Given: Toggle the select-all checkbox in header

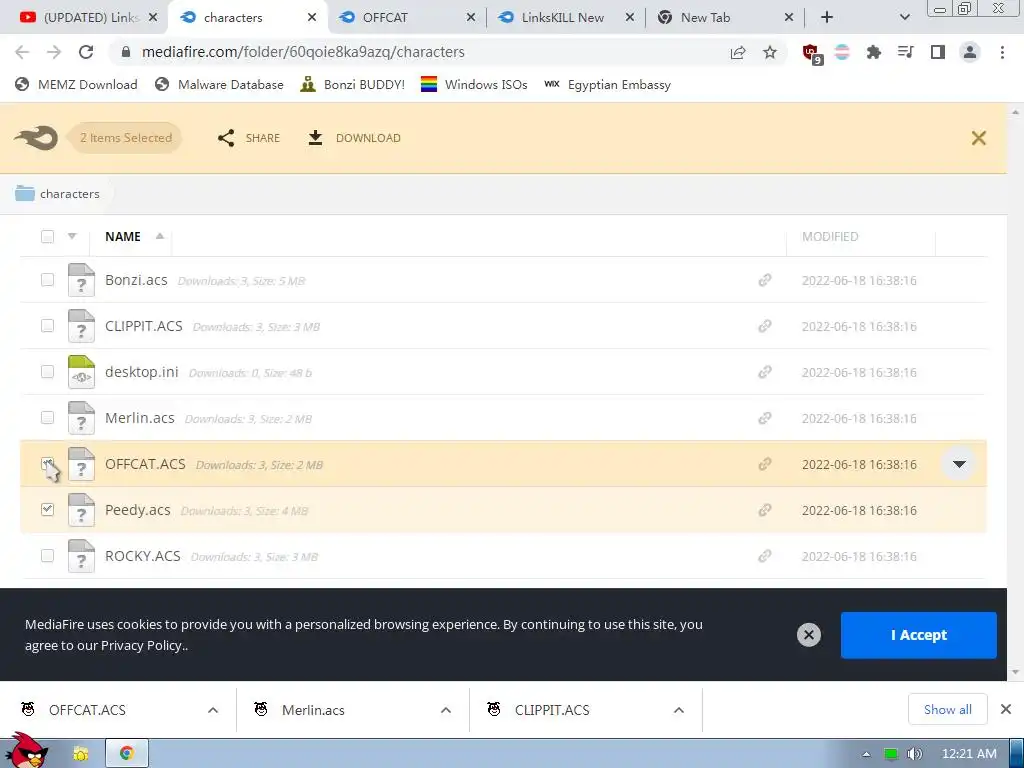Looking at the screenshot, I should (x=47, y=236).
